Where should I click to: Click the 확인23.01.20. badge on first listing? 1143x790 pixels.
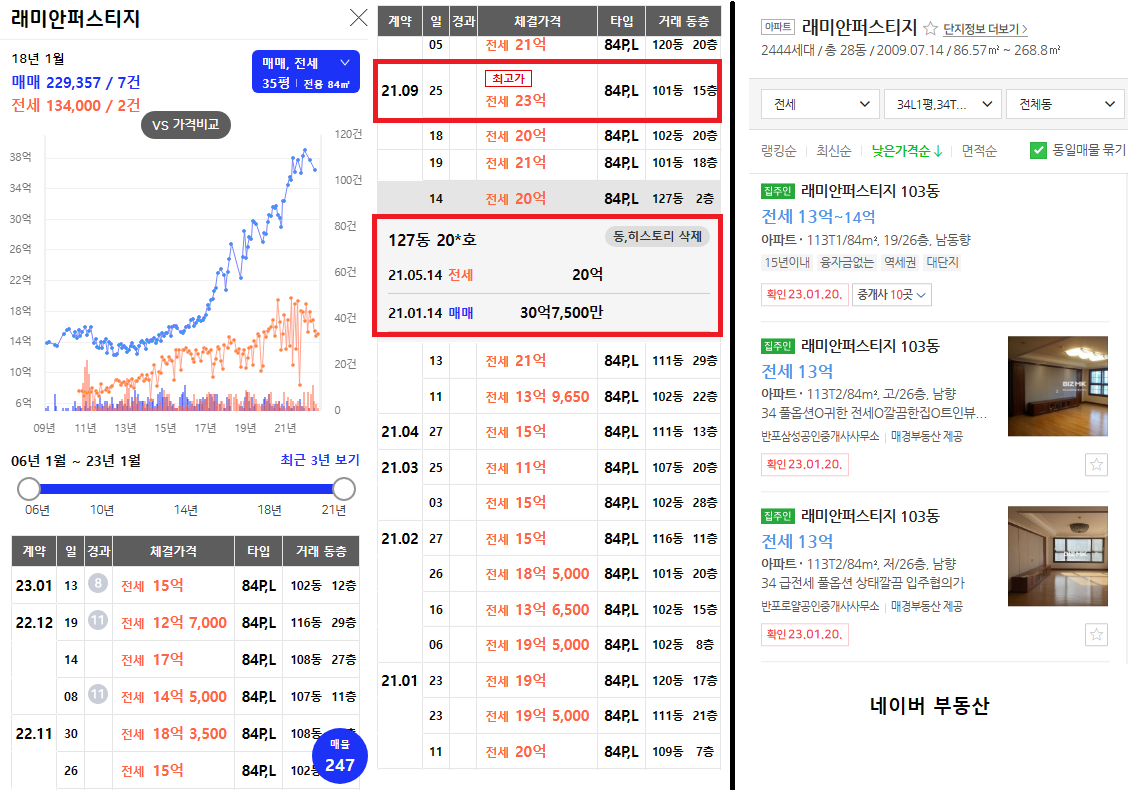[804, 294]
